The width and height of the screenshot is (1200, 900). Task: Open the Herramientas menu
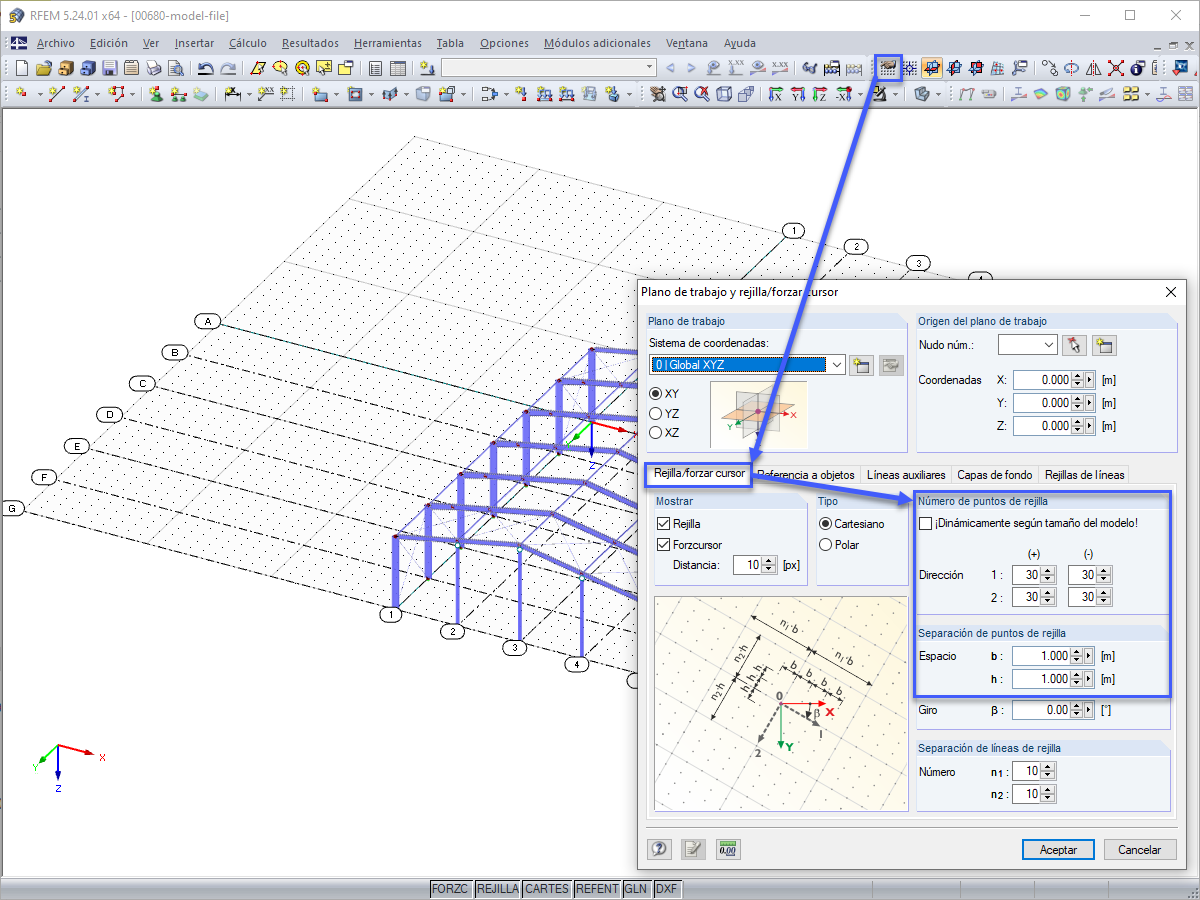(387, 43)
